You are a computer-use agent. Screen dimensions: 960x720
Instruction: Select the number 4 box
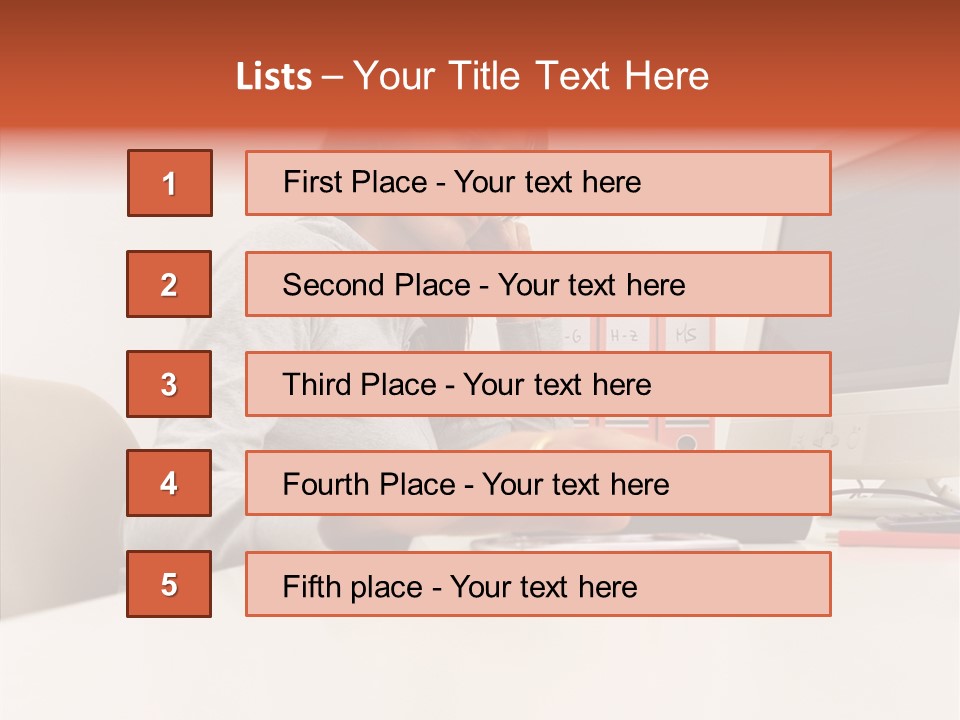click(169, 483)
